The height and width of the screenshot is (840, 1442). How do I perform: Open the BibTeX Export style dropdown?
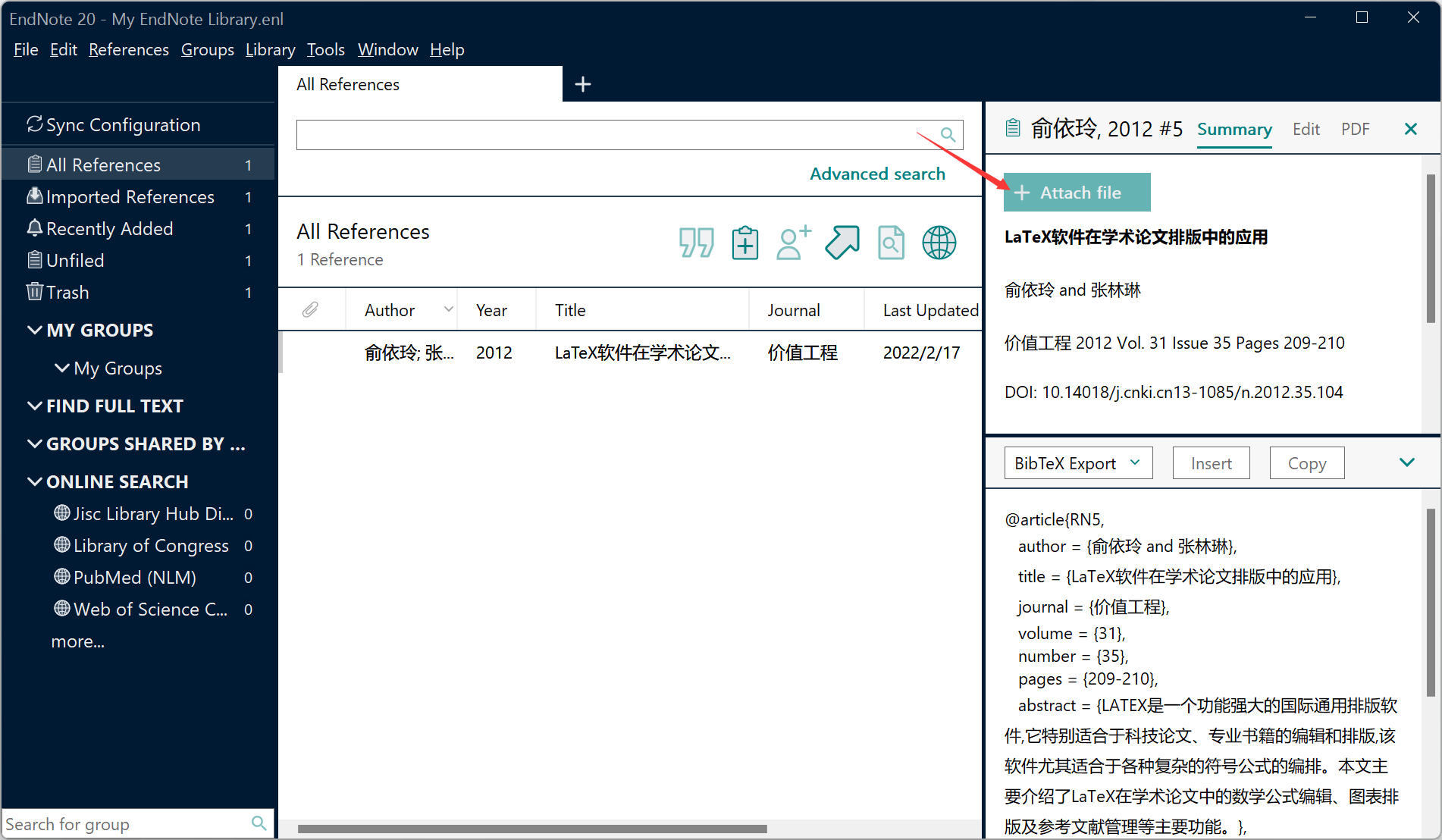pyautogui.click(x=1078, y=463)
